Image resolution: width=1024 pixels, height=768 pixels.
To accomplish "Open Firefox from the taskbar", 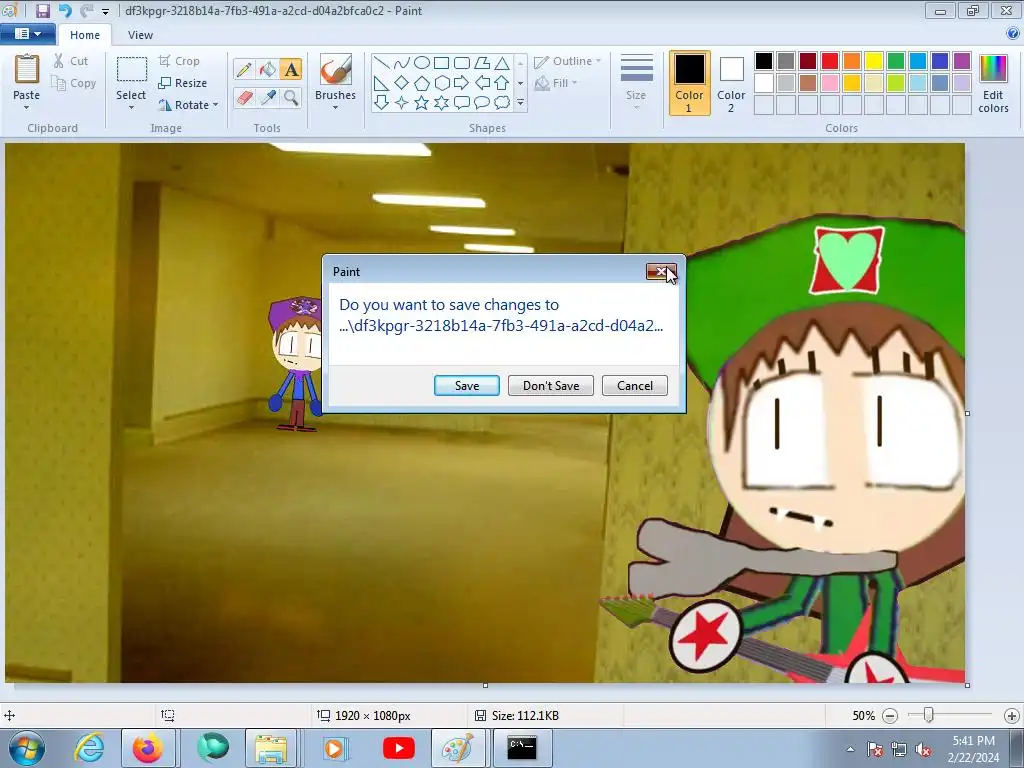I will coord(148,748).
